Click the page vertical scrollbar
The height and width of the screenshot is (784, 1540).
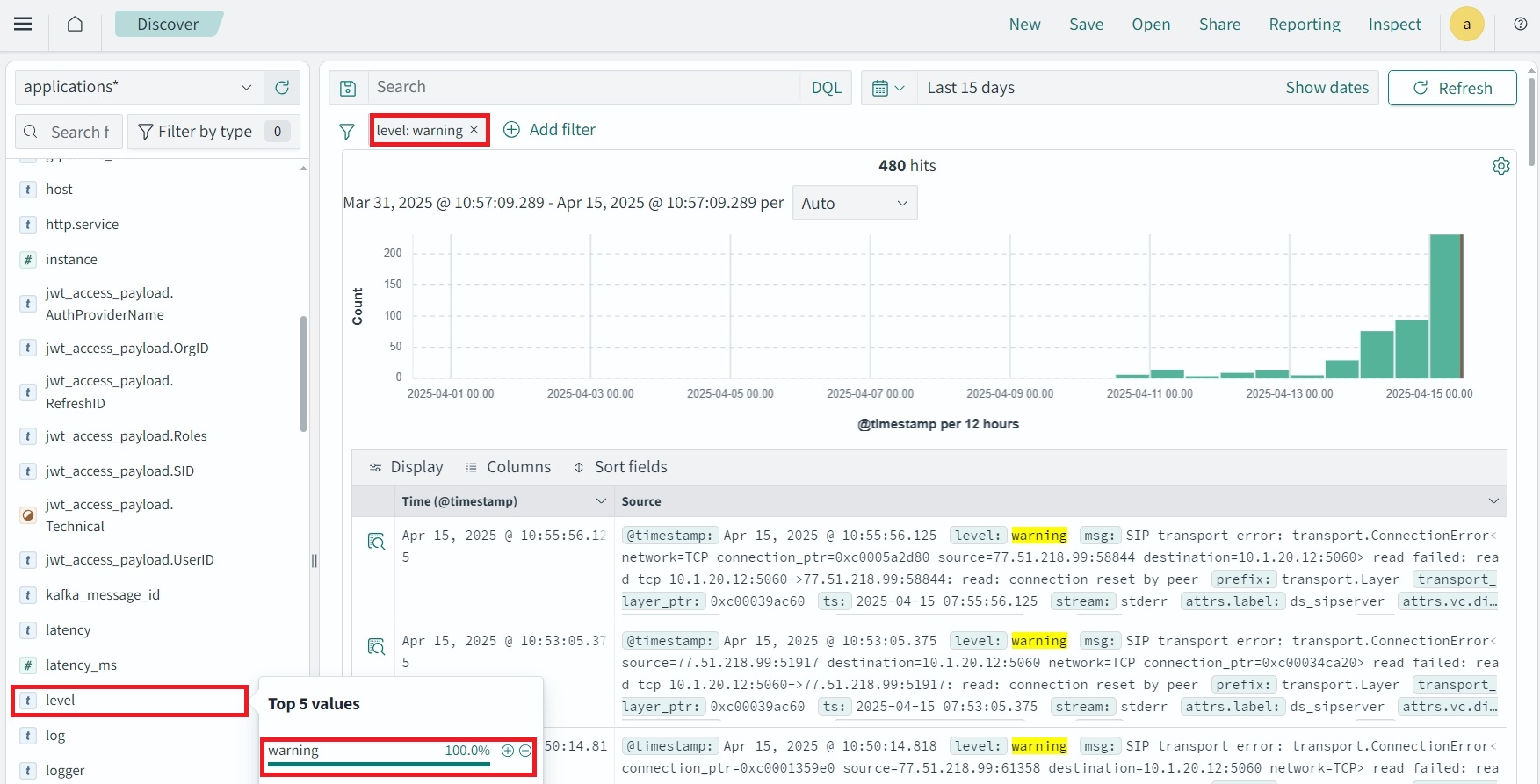(1531, 121)
